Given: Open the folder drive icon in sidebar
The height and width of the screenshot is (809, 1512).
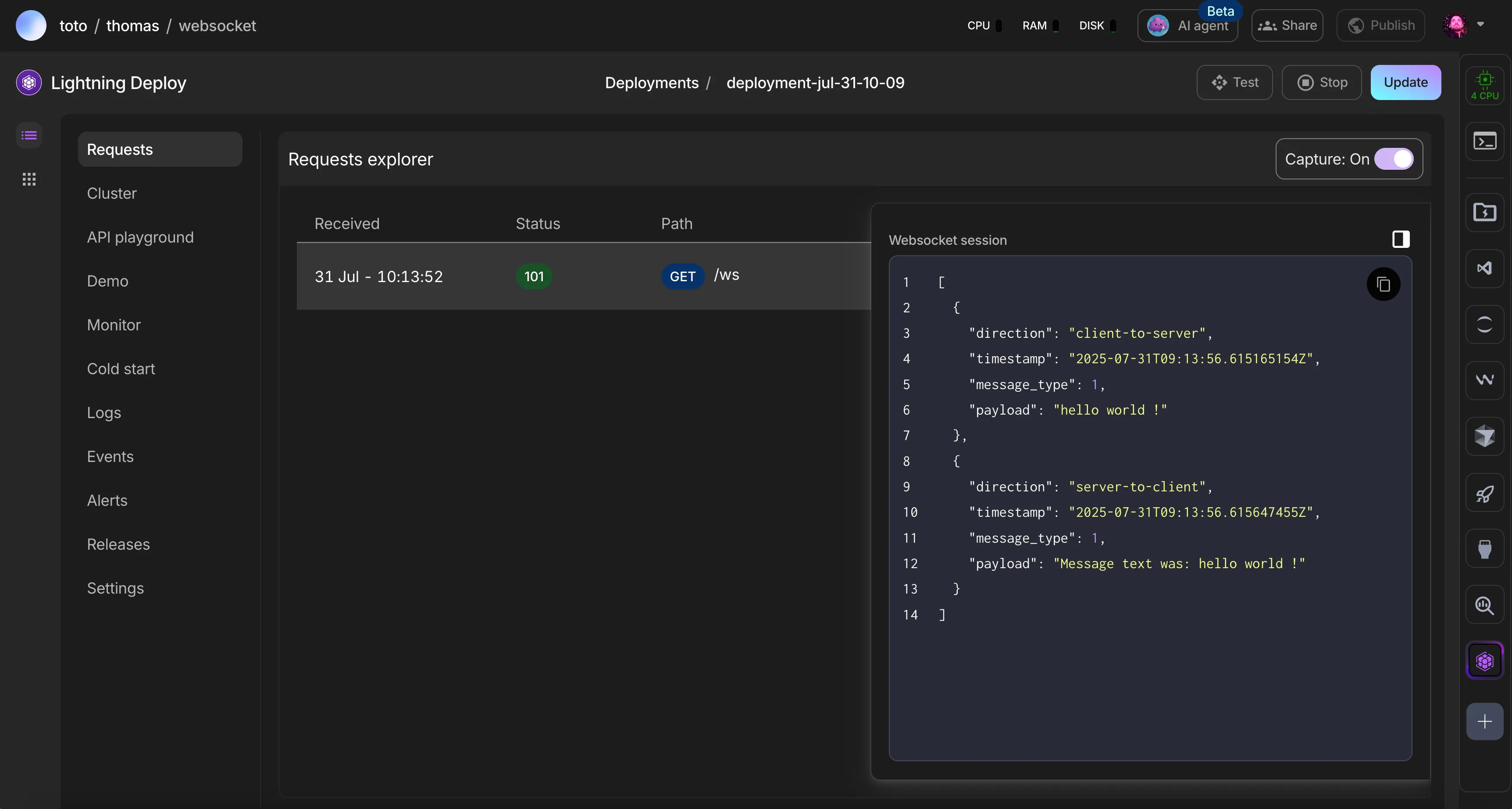Looking at the screenshot, I should click(x=1484, y=212).
